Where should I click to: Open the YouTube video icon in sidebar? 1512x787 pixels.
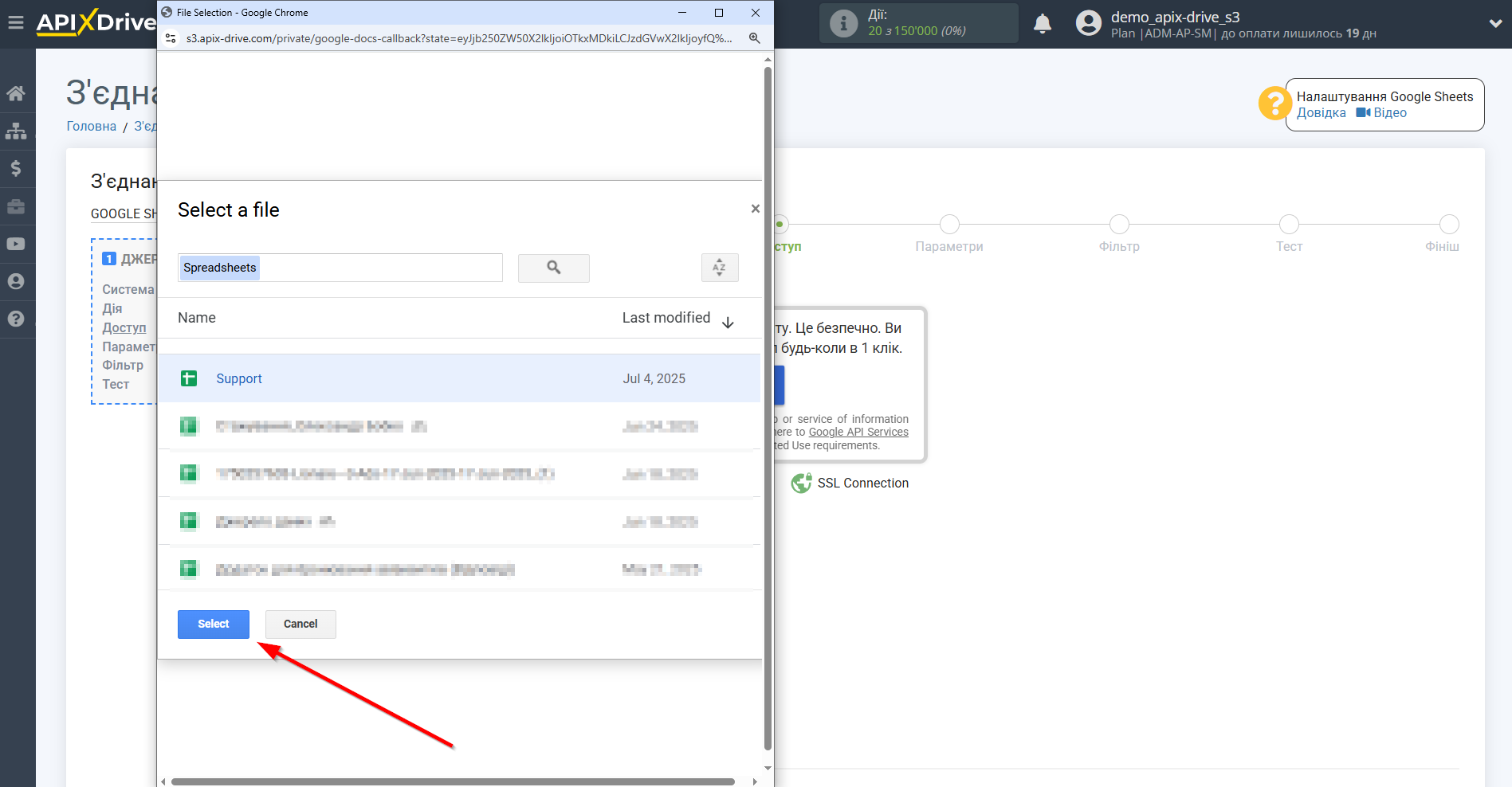[x=16, y=244]
